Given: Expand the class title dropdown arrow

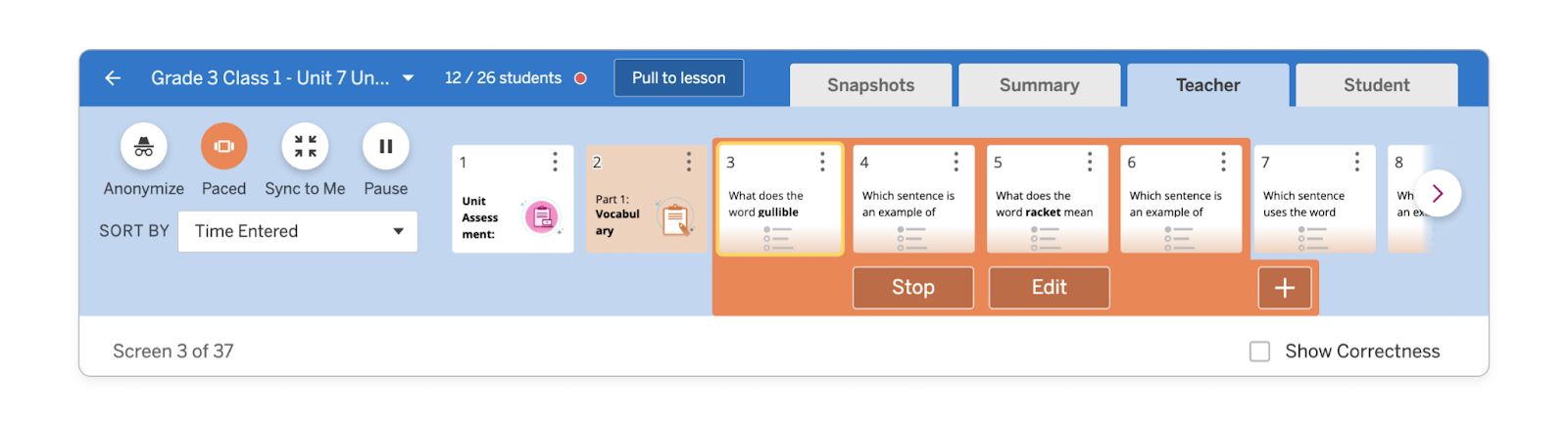Looking at the screenshot, I should (x=409, y=78).
